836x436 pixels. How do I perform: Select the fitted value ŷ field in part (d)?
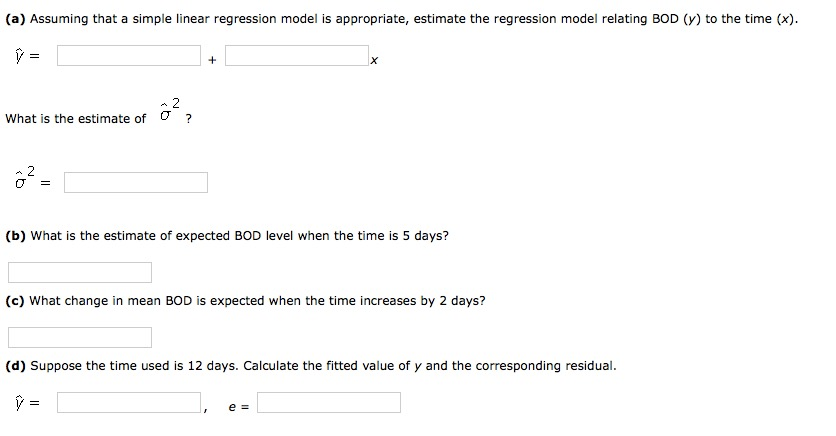coord(129,402)
